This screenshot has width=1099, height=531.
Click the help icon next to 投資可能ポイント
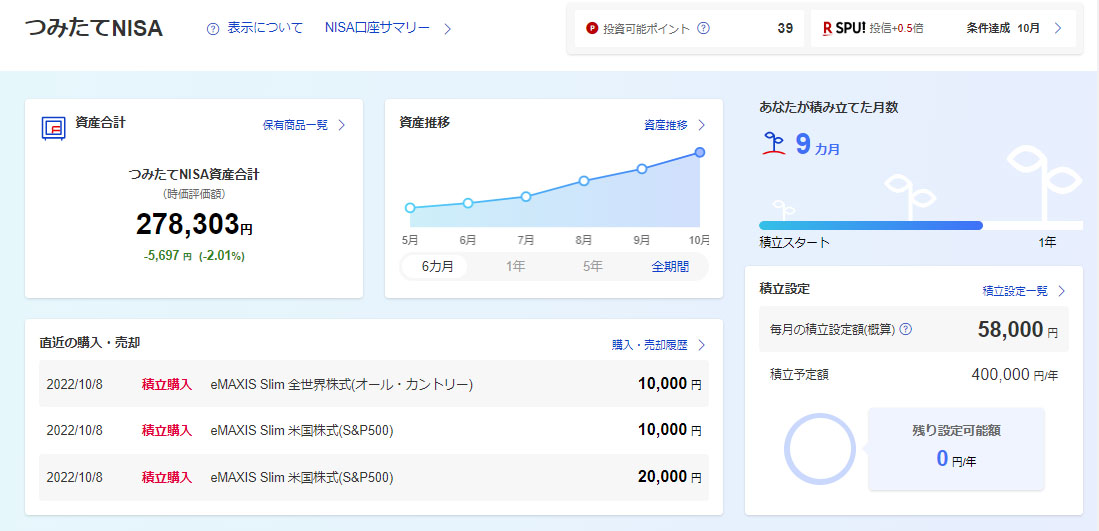[x=703, y=29]
